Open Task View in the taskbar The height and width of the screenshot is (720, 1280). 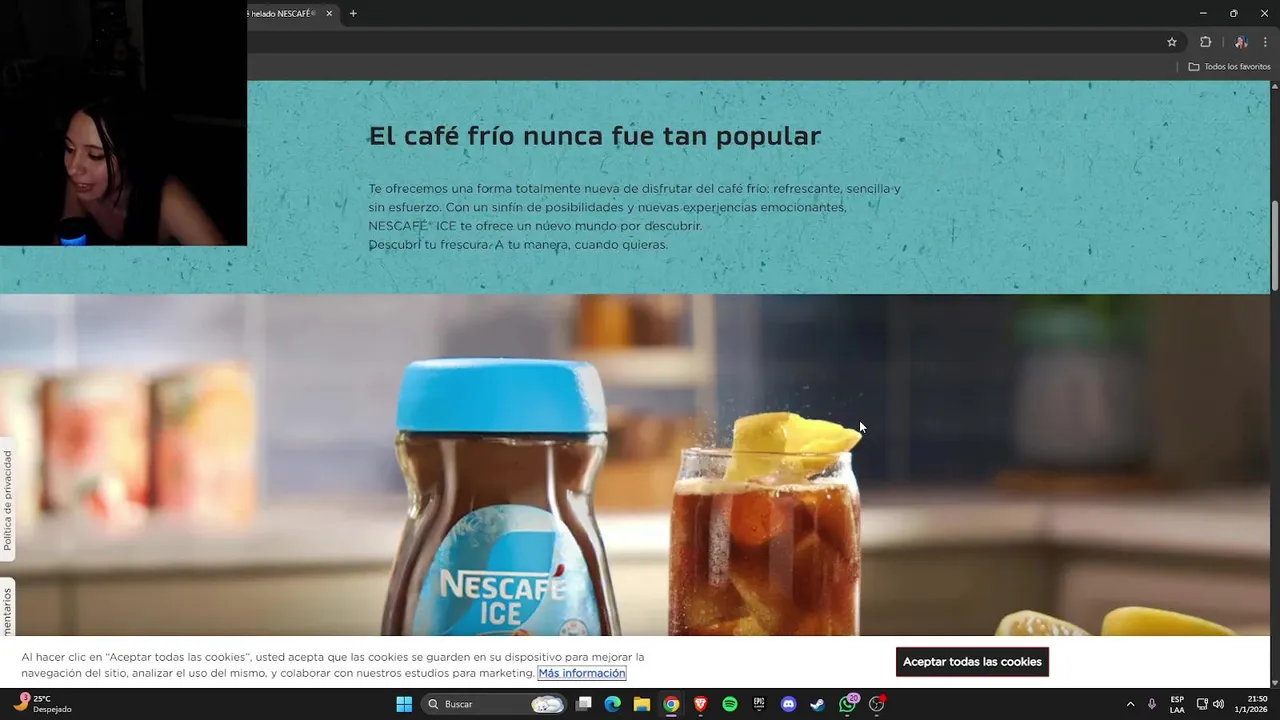pyautogui.click(x=584, y=704)
